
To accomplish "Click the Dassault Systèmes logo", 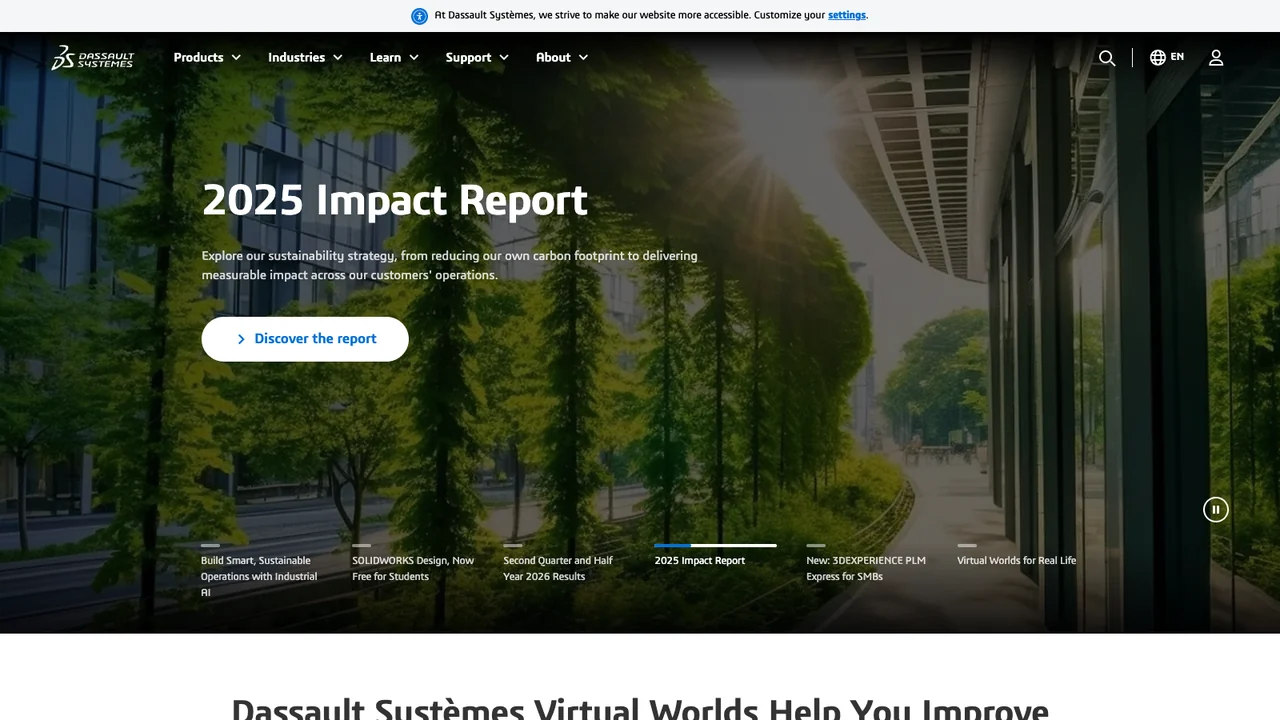I will (x=92, y=57).
